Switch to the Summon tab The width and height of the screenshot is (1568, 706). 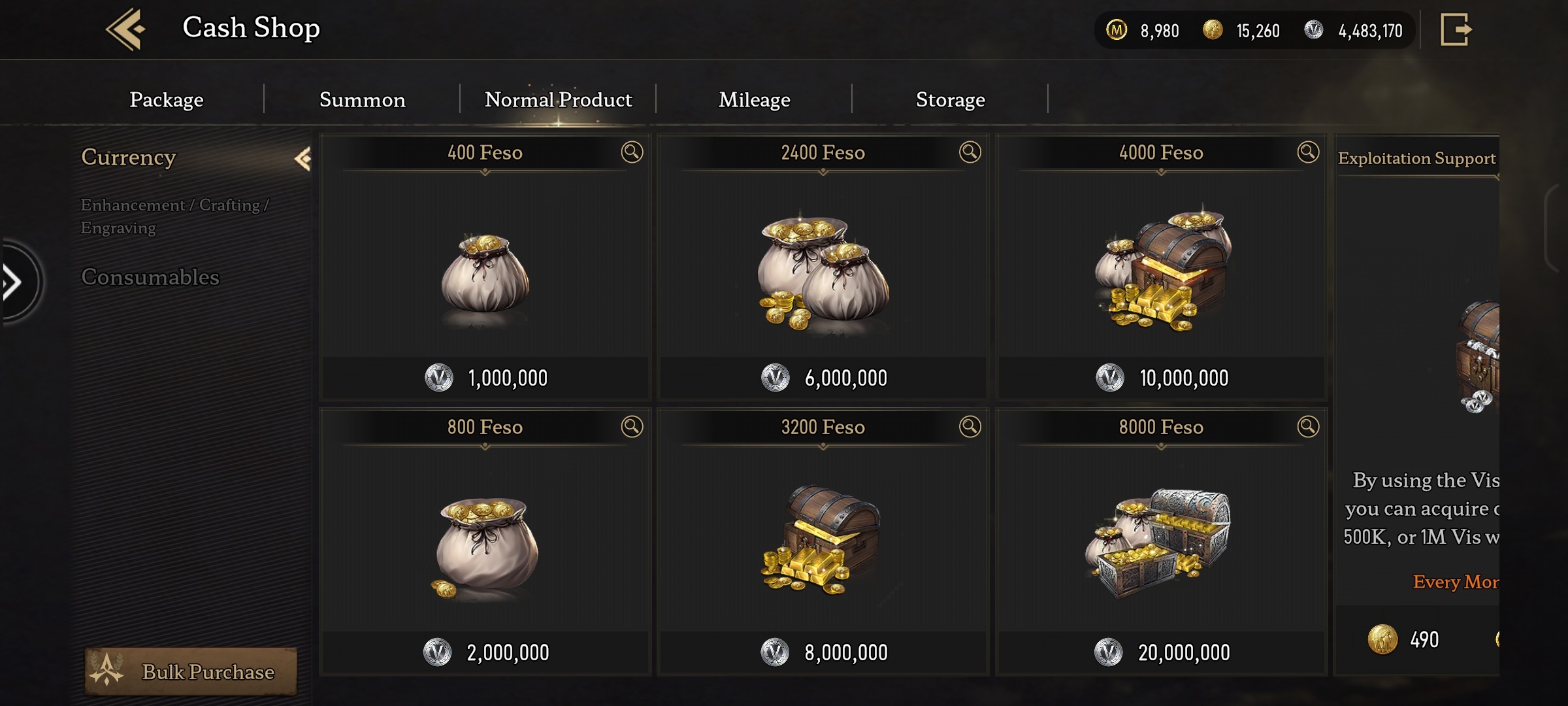(362, 99)
